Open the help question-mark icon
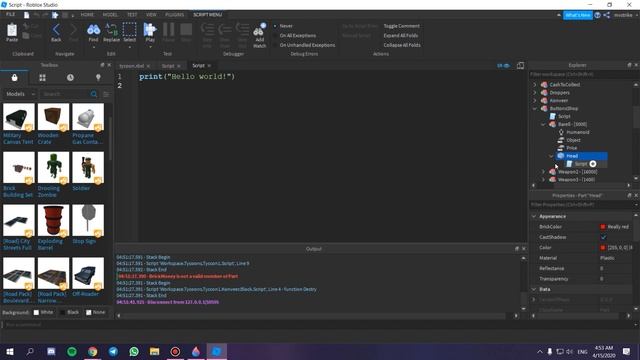The image size is (640, 360). point(598,15)
